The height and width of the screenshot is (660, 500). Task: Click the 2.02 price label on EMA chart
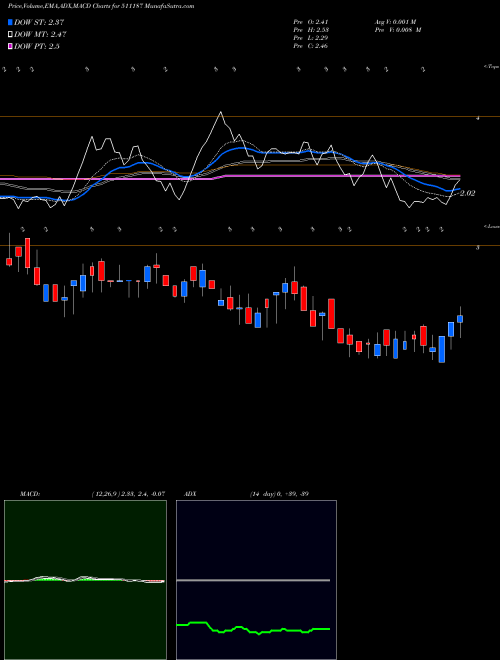pos(468,193)
